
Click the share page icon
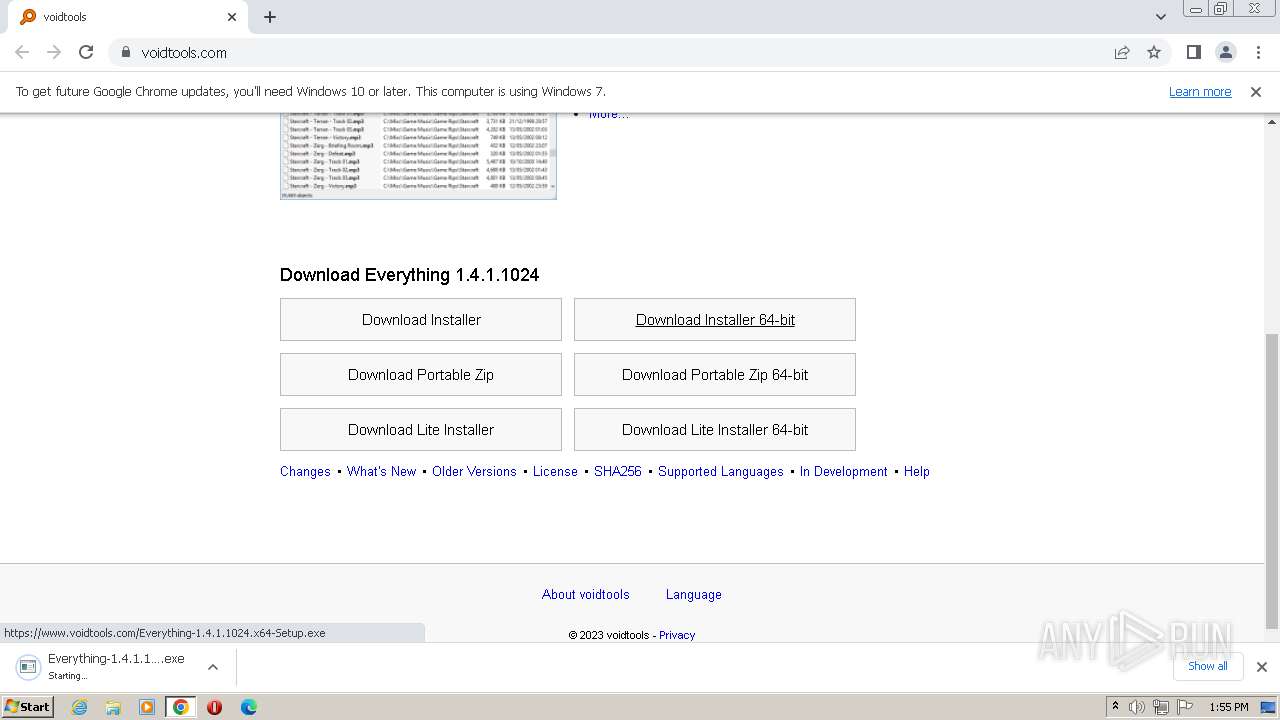(x=1122, y=52)
